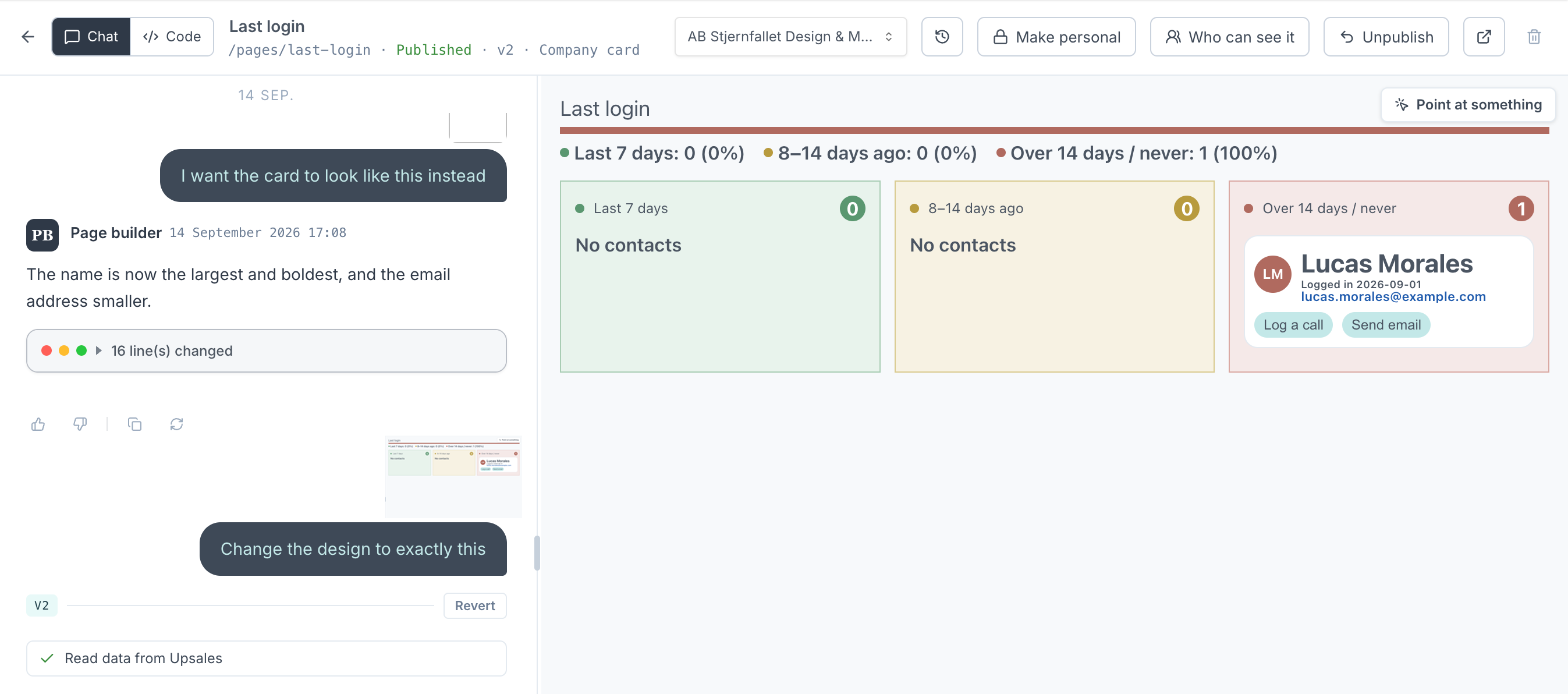This screenshot has width=1568, height=694.
Task: Open version history clock icon
Action: [942, 37]
